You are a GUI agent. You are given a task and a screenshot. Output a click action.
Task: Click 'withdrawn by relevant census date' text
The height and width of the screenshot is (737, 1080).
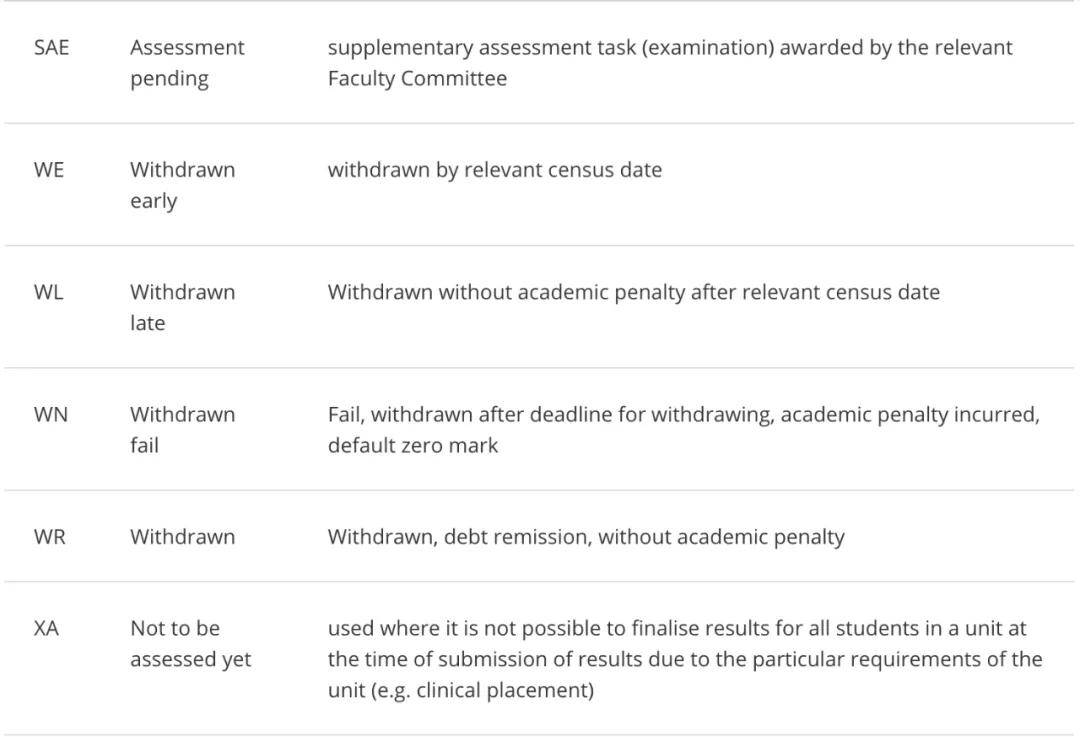(495, 170)
